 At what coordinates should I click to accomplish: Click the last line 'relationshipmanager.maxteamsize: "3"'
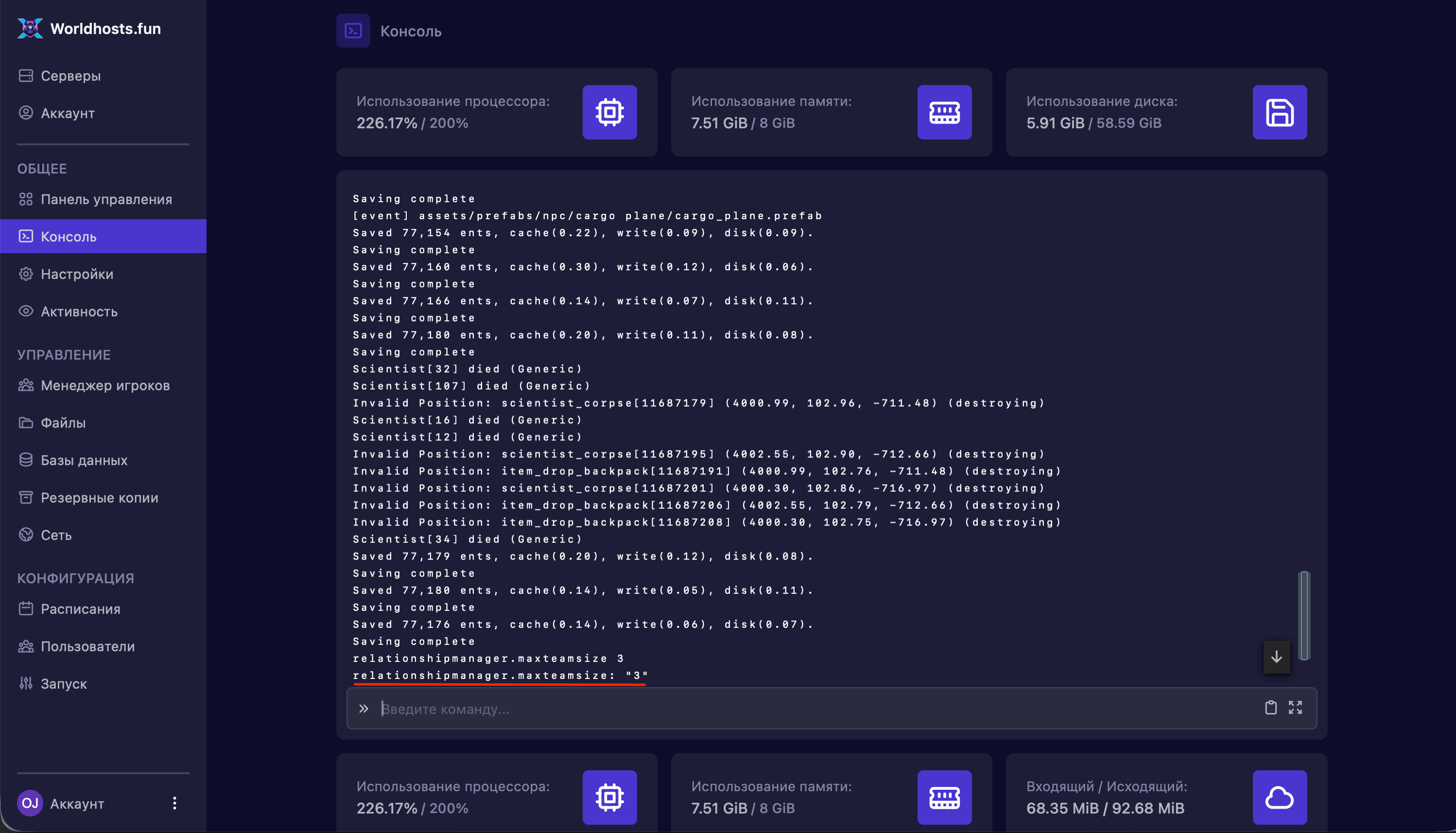500,675
